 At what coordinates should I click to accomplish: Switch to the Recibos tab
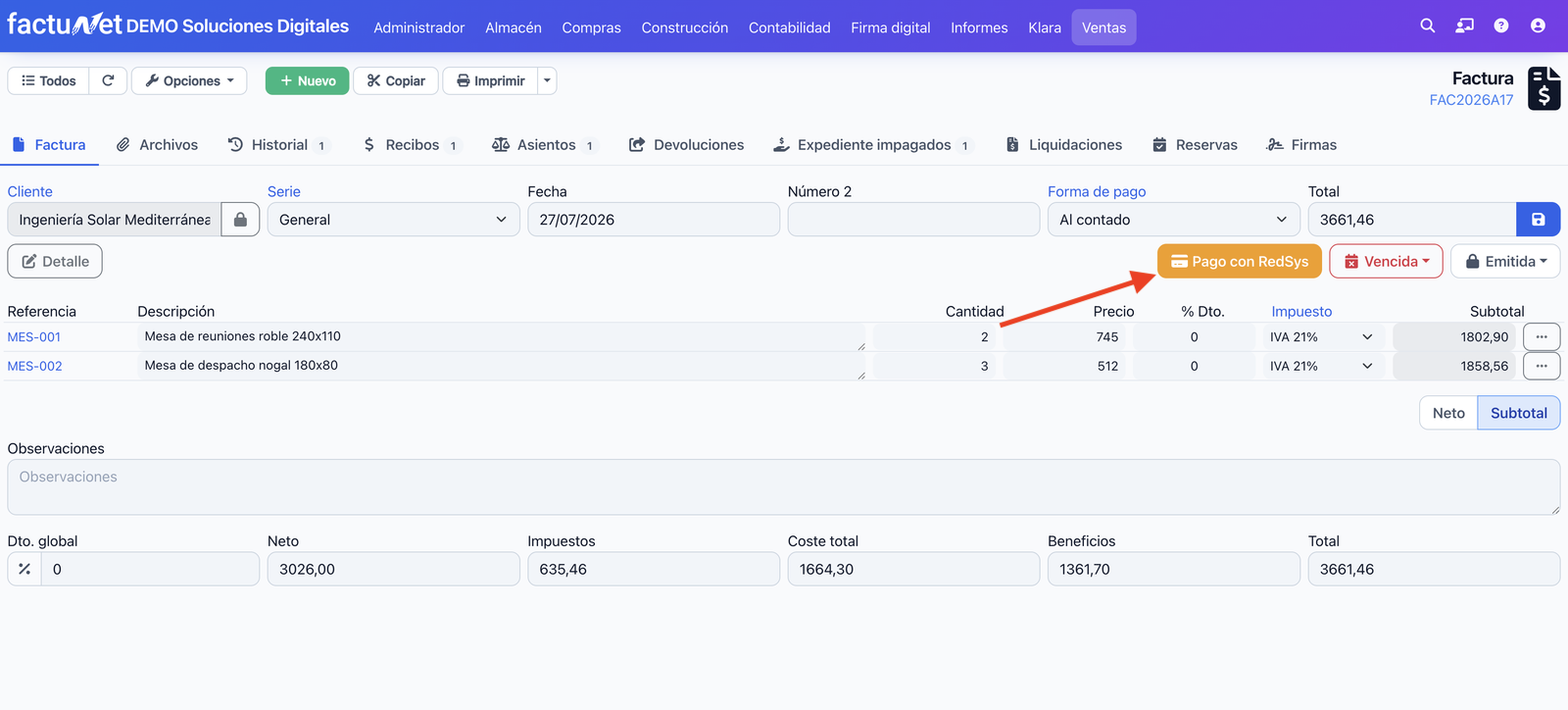point(411,144)
